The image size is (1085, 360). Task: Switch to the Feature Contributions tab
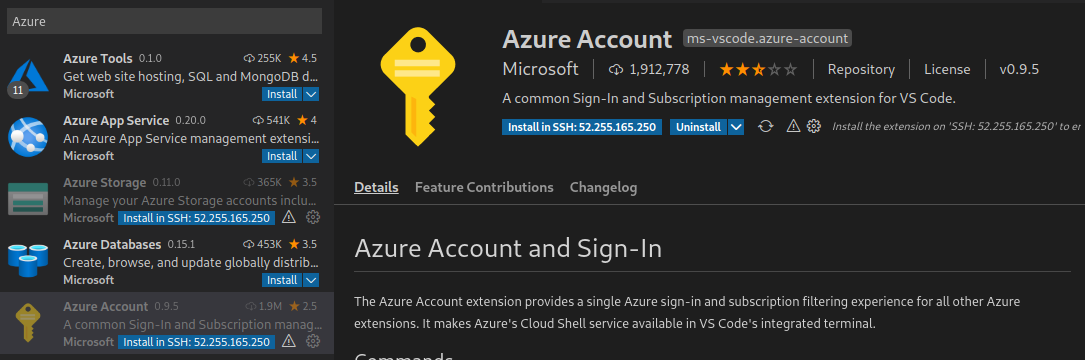(484, 188)
